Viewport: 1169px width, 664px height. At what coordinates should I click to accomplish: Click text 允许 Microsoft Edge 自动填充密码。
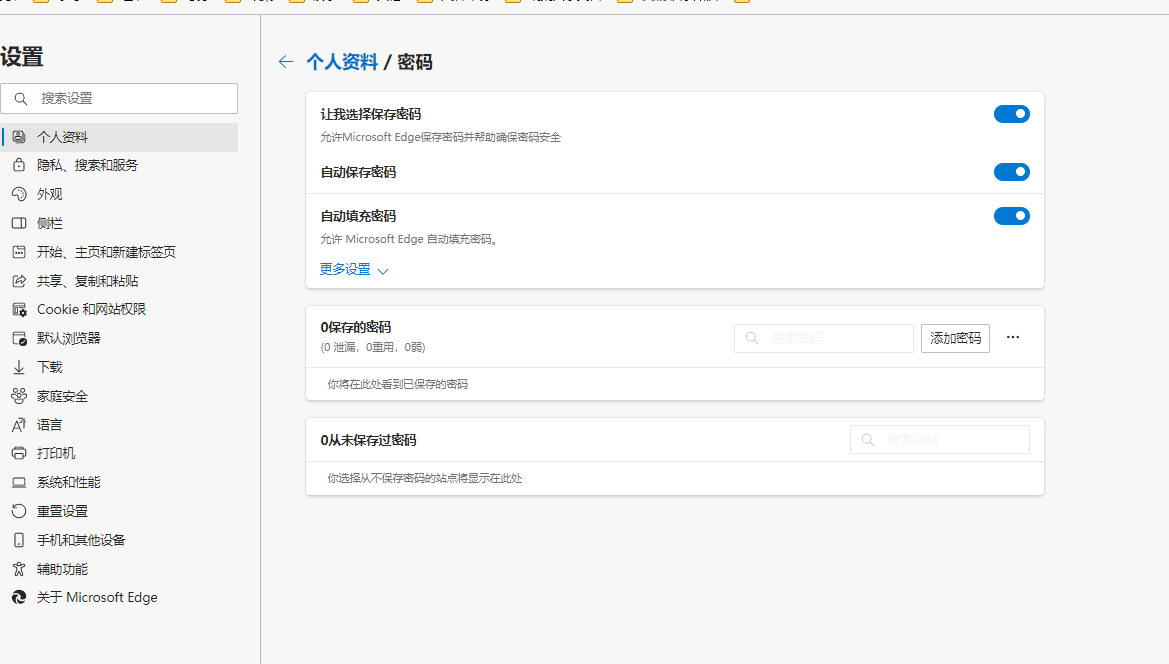coord(409,239)
